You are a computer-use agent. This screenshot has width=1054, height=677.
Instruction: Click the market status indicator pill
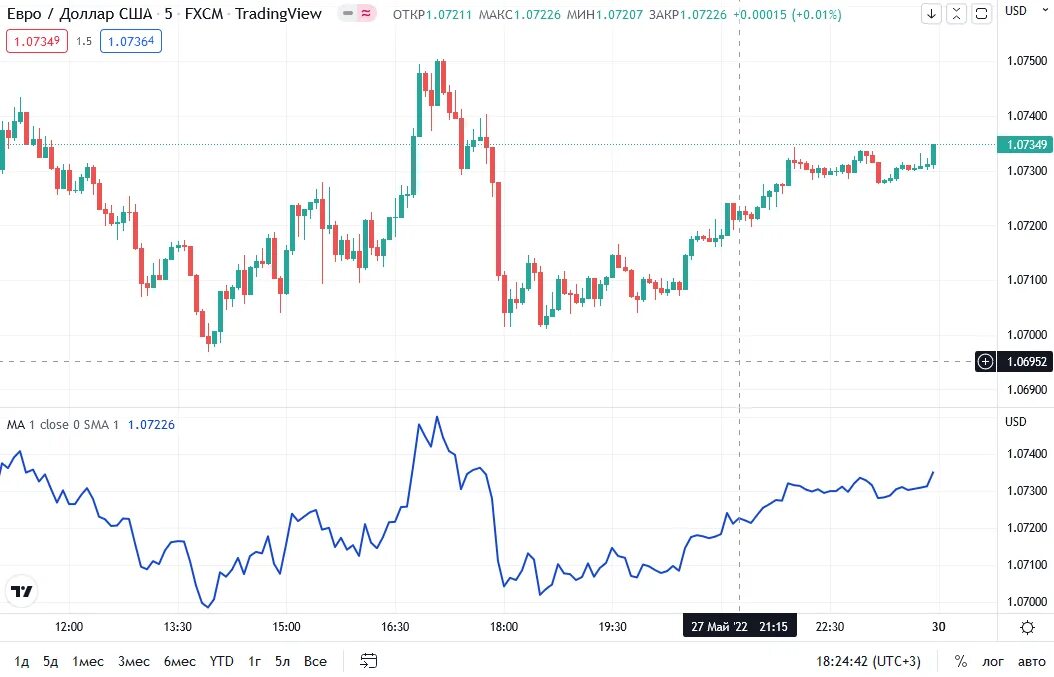click(x=356, y=13)
